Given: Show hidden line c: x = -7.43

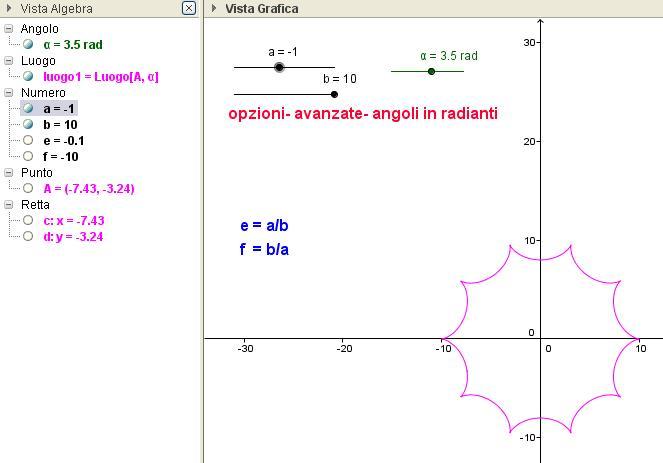Looking at the screenshot, I should click(28, 221).
